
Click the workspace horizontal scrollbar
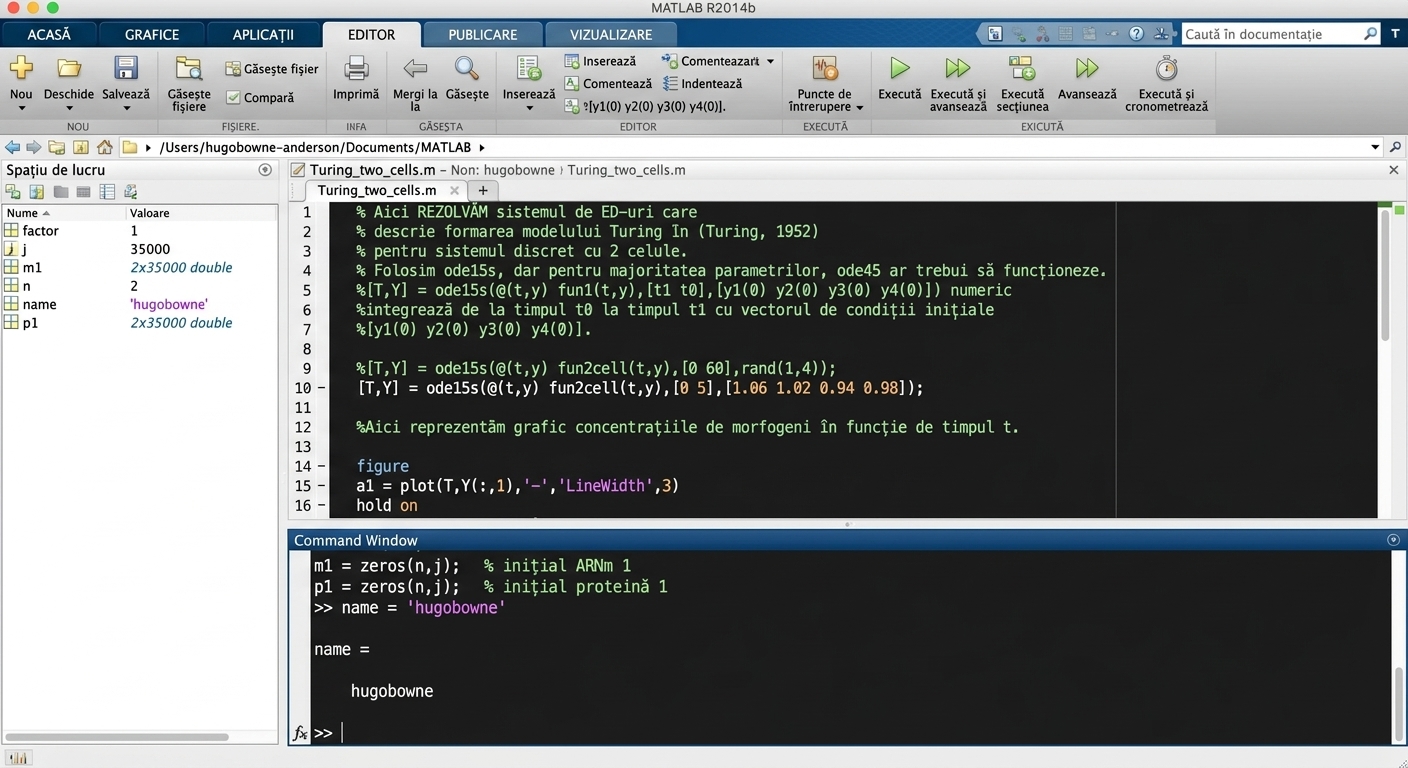coord(116,737)
